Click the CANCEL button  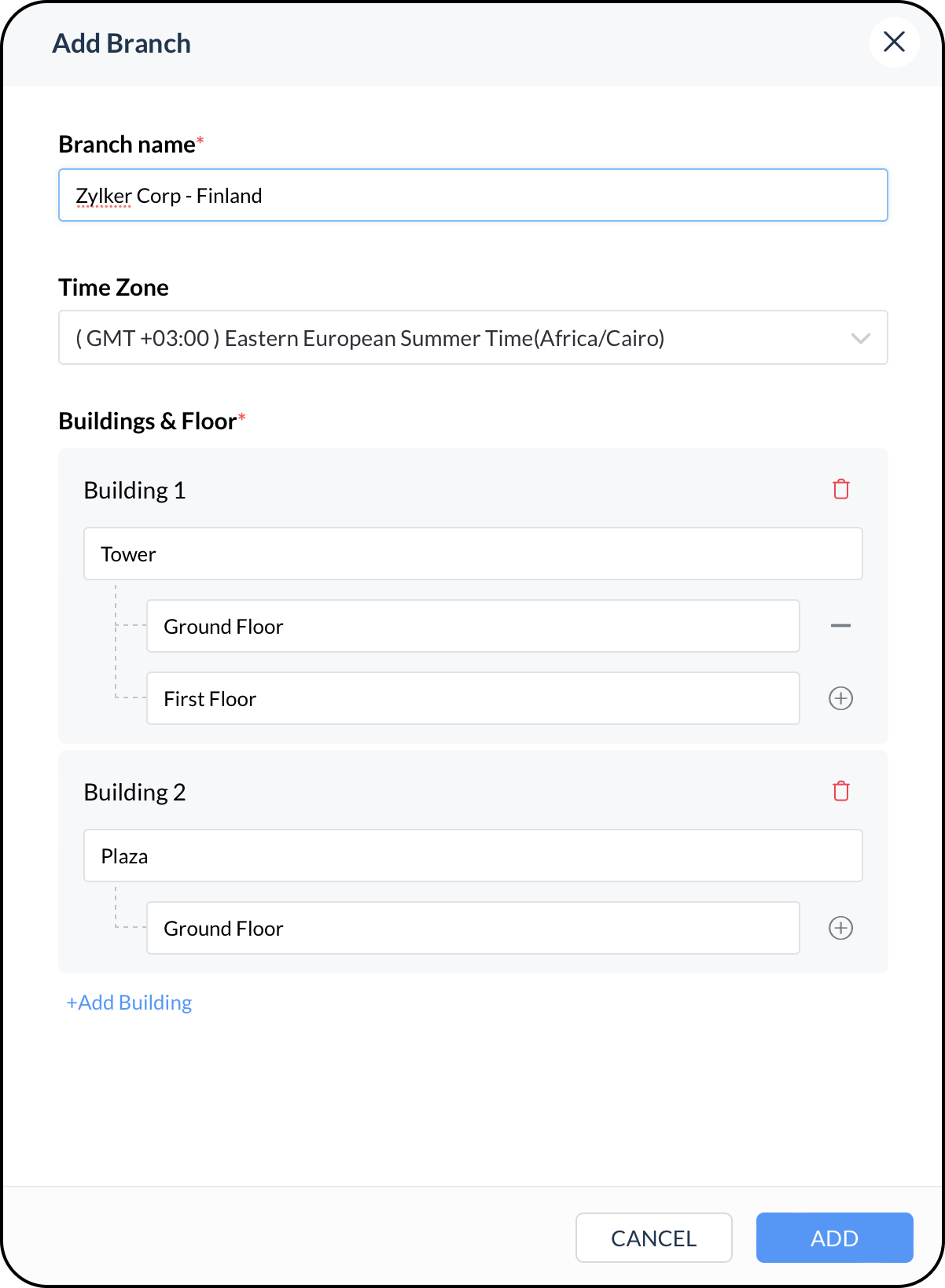[x=654, y=1238]
